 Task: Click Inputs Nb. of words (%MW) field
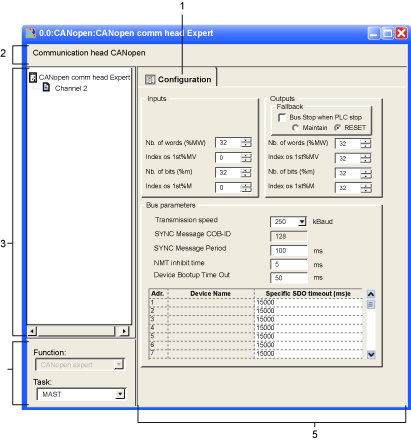pos(228,143)
